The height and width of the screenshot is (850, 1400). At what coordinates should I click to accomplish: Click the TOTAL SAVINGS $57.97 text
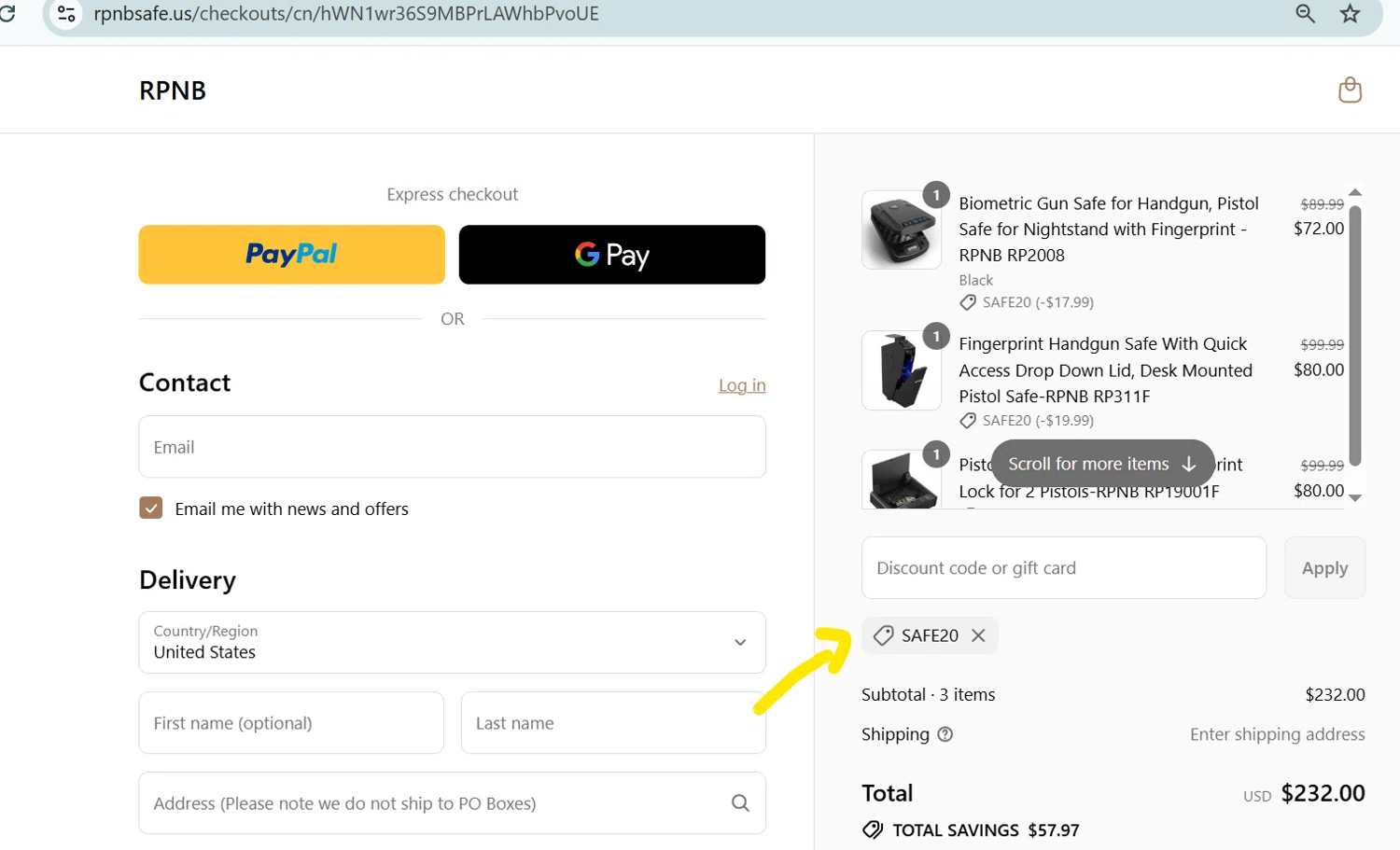coord(986,829)
